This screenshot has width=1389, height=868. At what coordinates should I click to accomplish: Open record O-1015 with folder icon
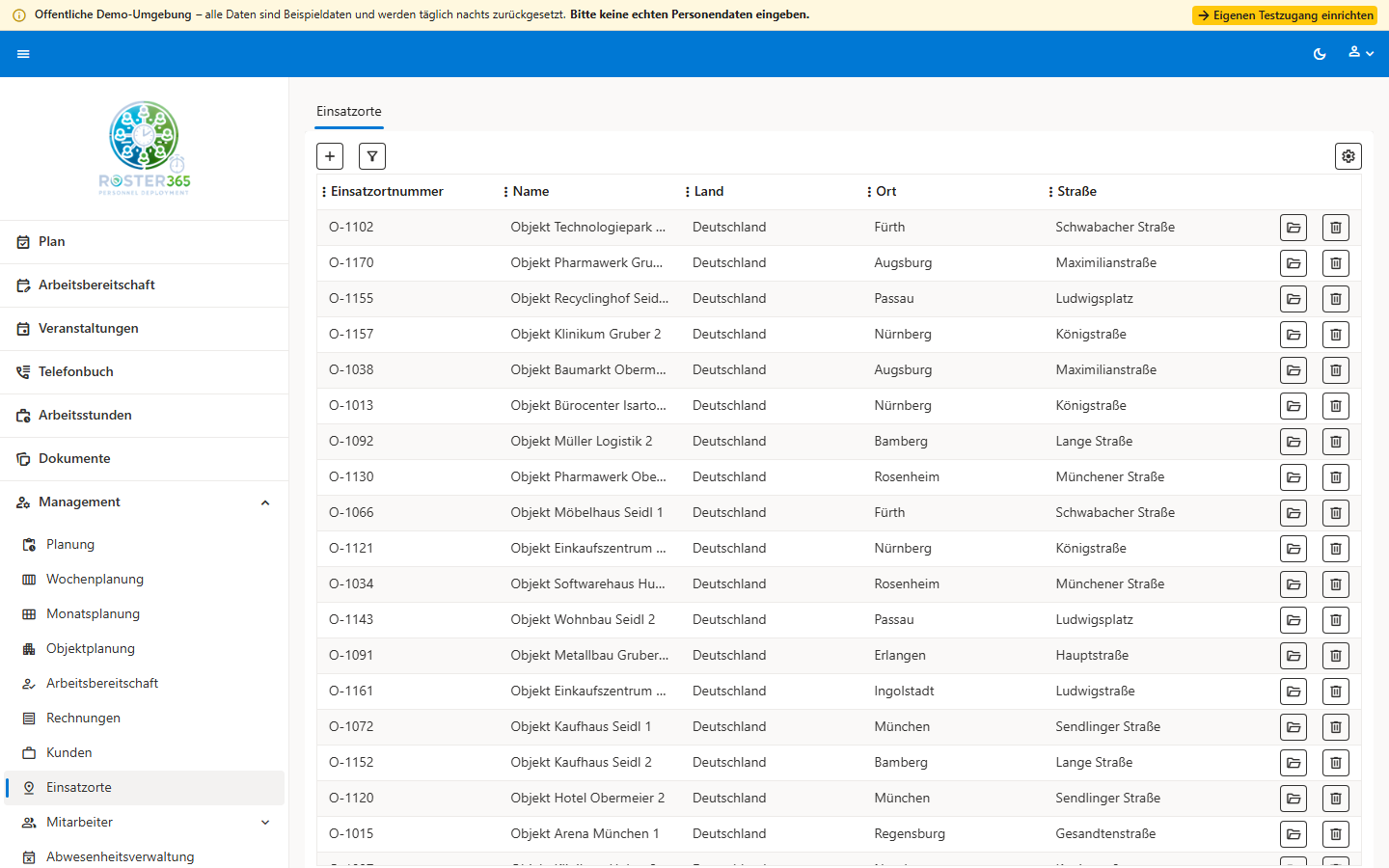pos(1294,834)
